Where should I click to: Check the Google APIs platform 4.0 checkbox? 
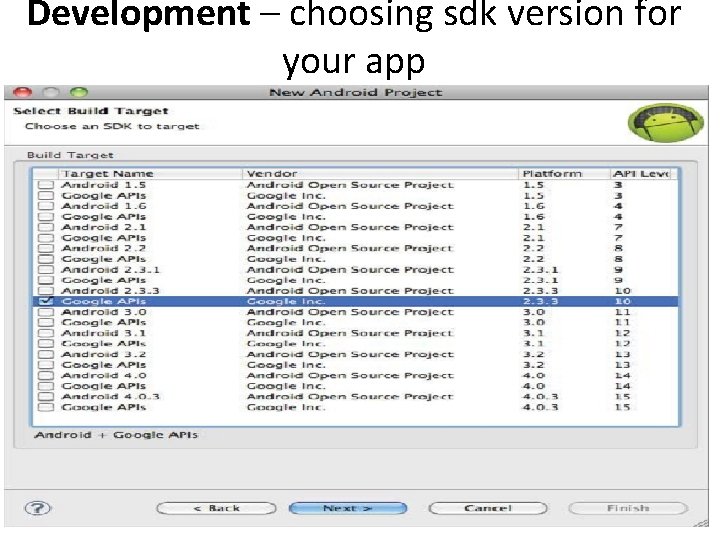click(46, 386)
